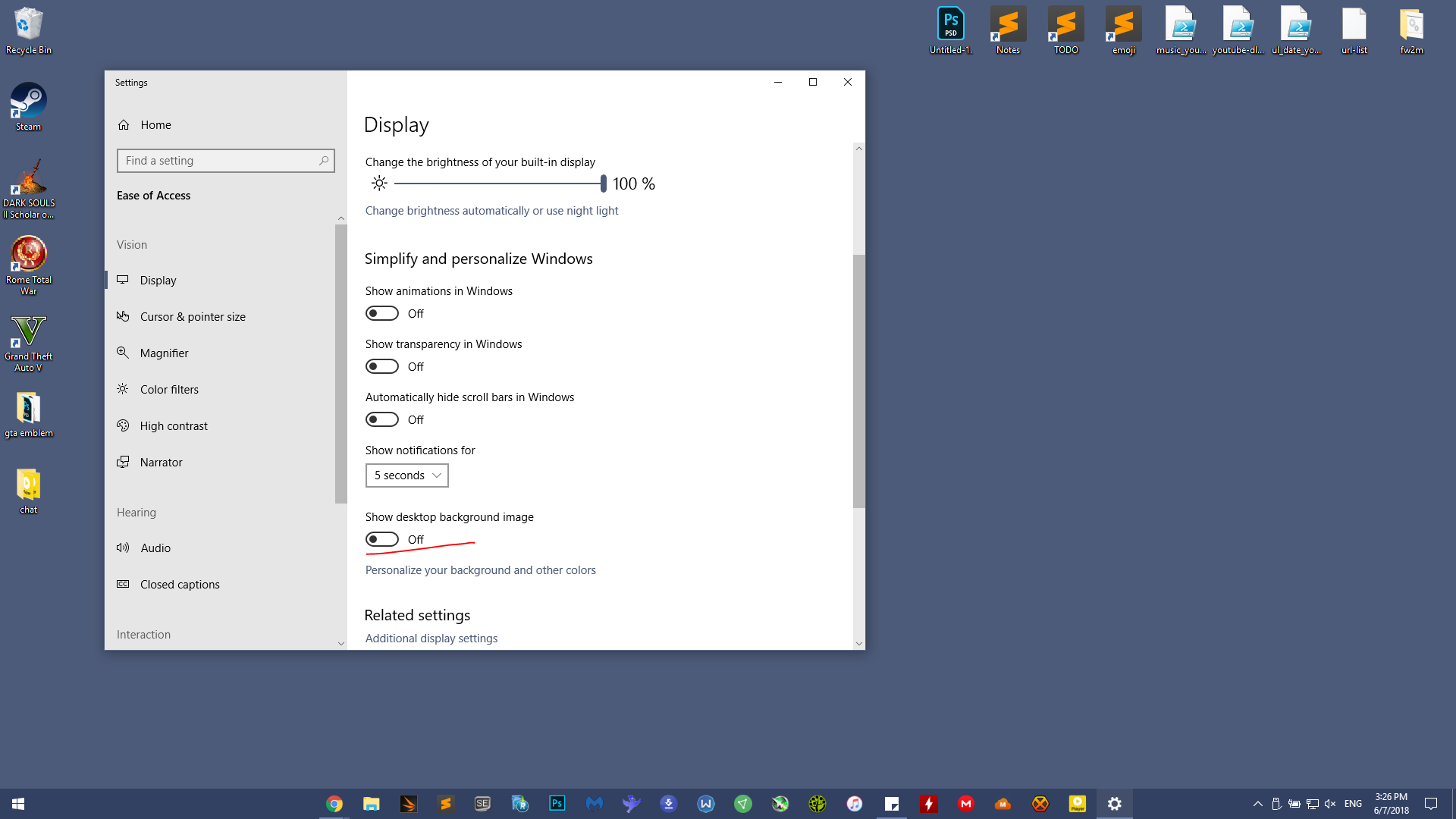The height and width of the screenshot is (819, 1456).
Task: Expand Additional display settings
Action: [x=431, y=638]
